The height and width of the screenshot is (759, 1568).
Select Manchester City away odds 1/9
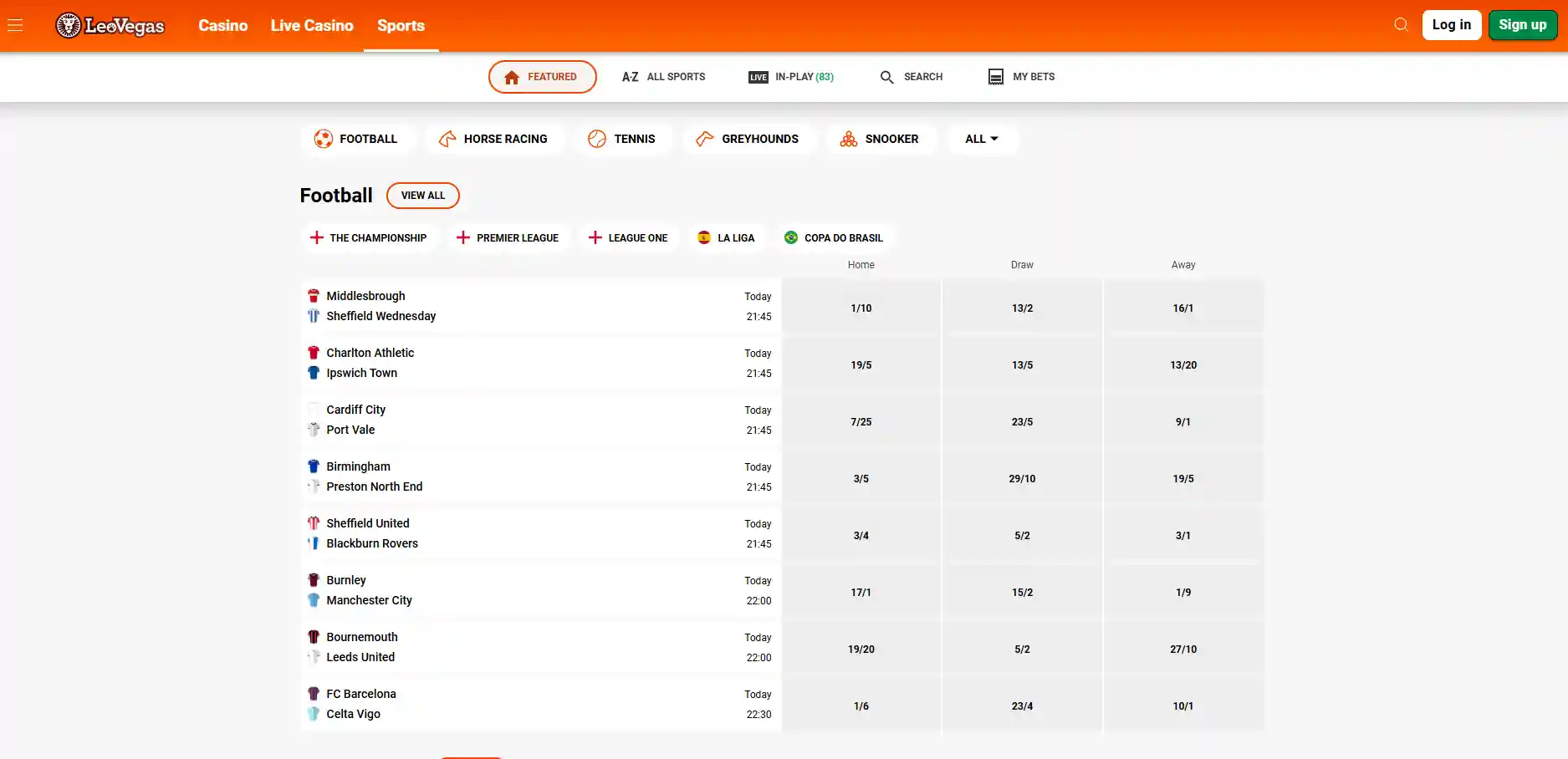coord(1183,593)
